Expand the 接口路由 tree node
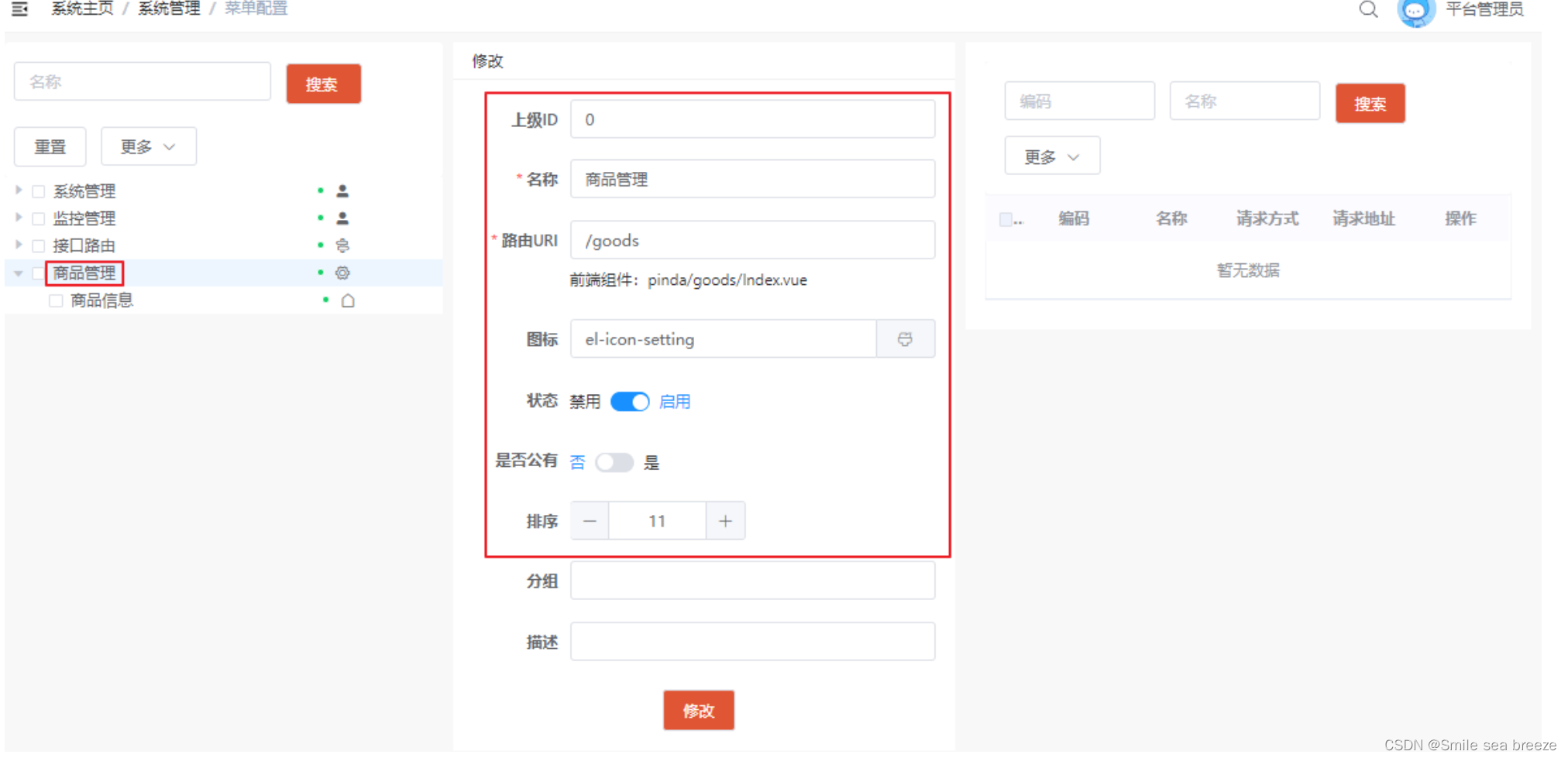Viewport: 1568px width, 758px height. point(19,245)
